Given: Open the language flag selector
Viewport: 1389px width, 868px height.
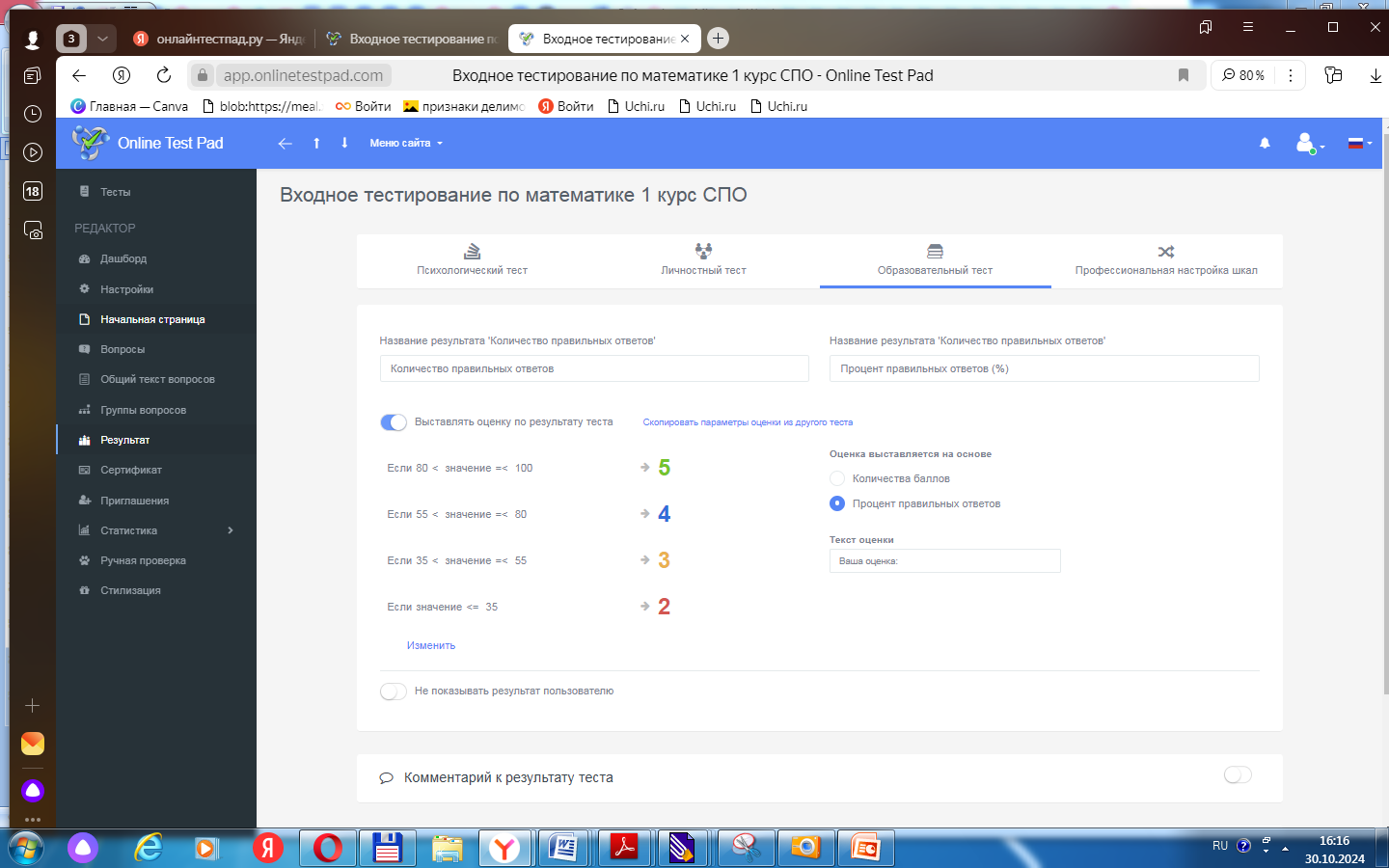Looking at the screenshot, I should [x=1357, y=144].
